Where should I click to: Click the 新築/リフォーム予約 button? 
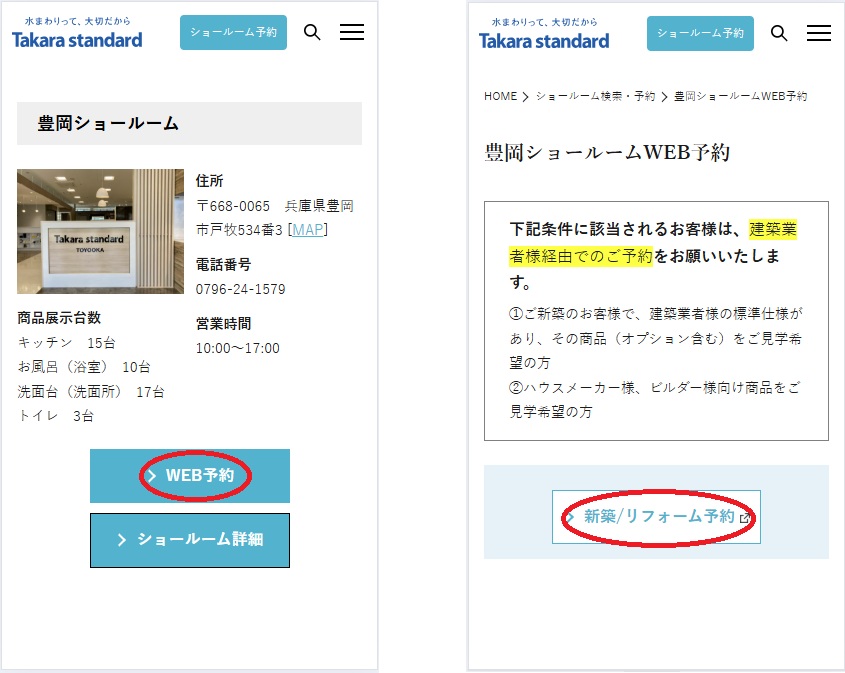(x=656, y=517)
